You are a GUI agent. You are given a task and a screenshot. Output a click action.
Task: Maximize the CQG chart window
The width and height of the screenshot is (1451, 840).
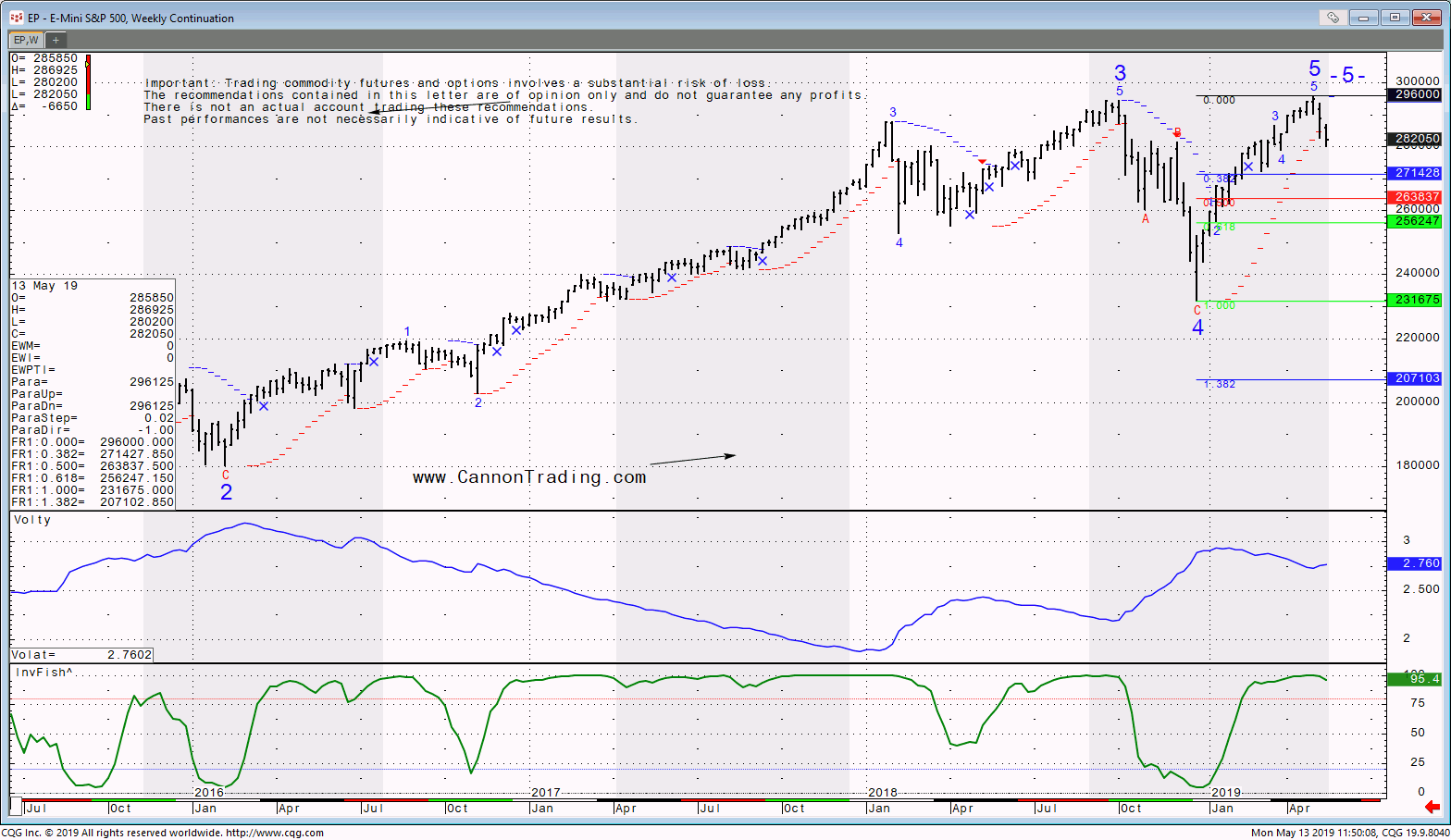1395,18
